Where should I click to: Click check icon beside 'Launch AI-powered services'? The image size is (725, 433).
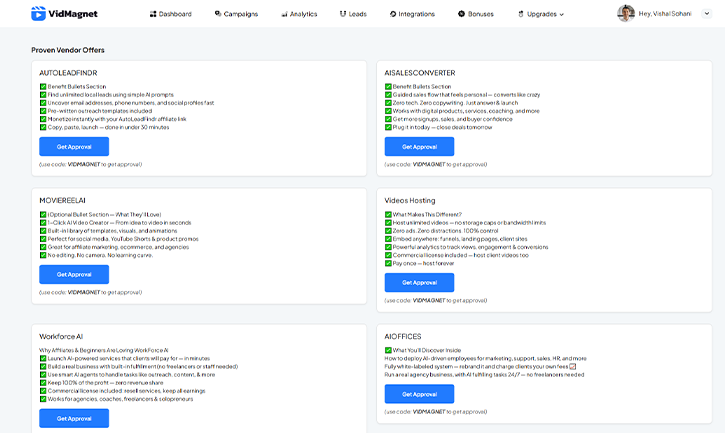pos(43,359)
